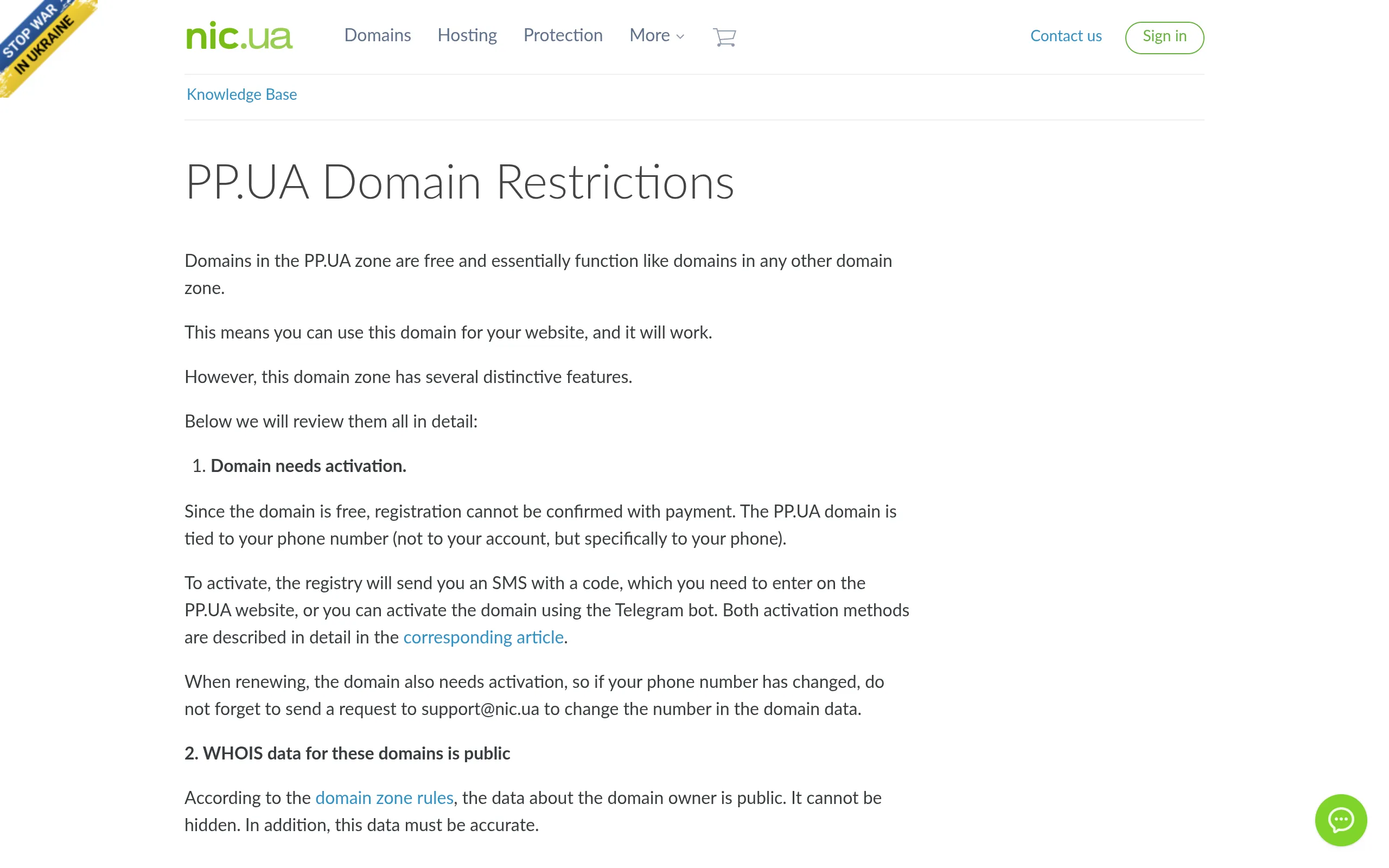
Task: Open the domain zone rules link
Action: tap(385, 798)
